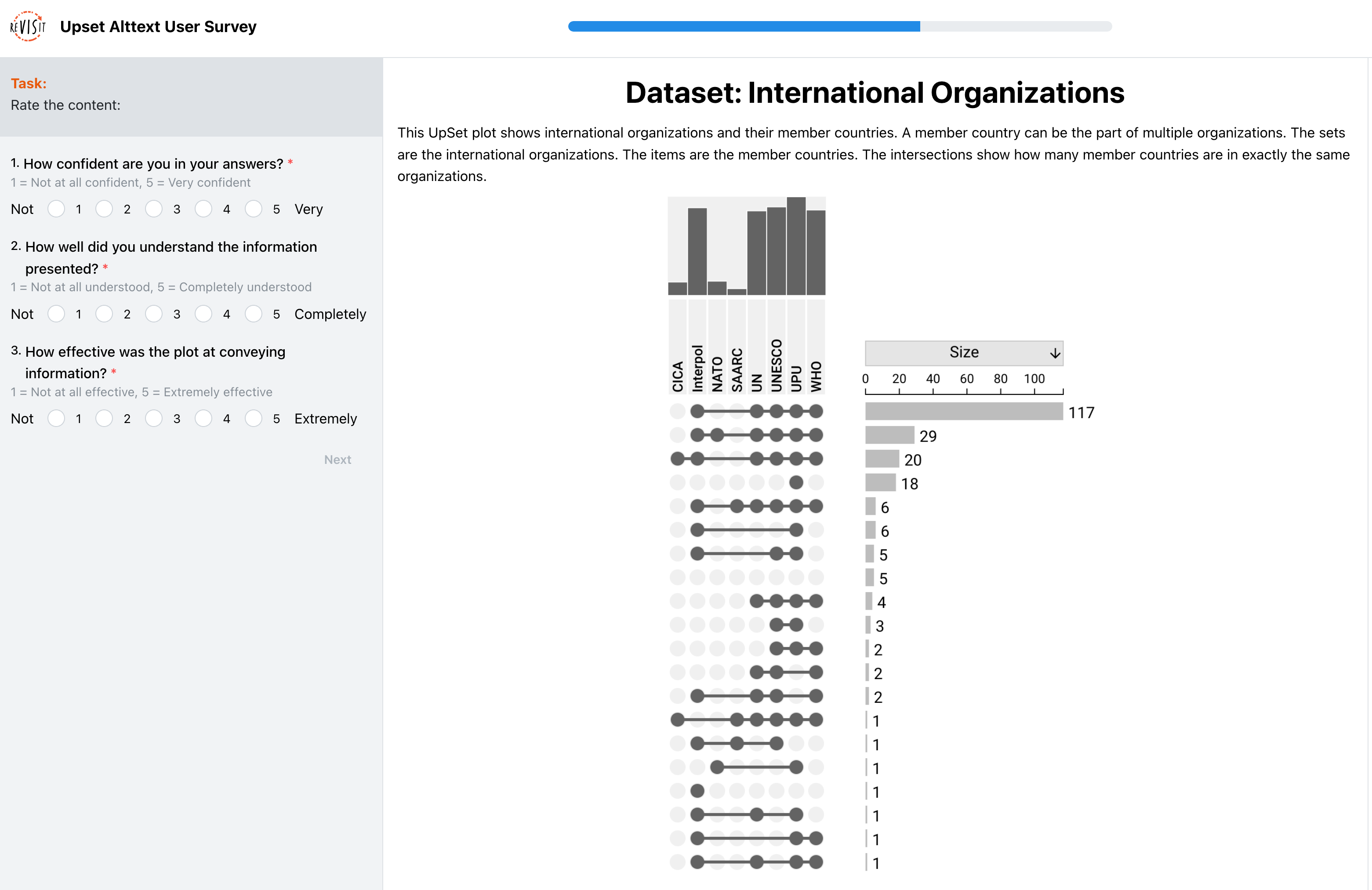Viewport: 1372px width, 890px height.
Task: Pick plot effectiveness rating 2
Action: (104, 419)
